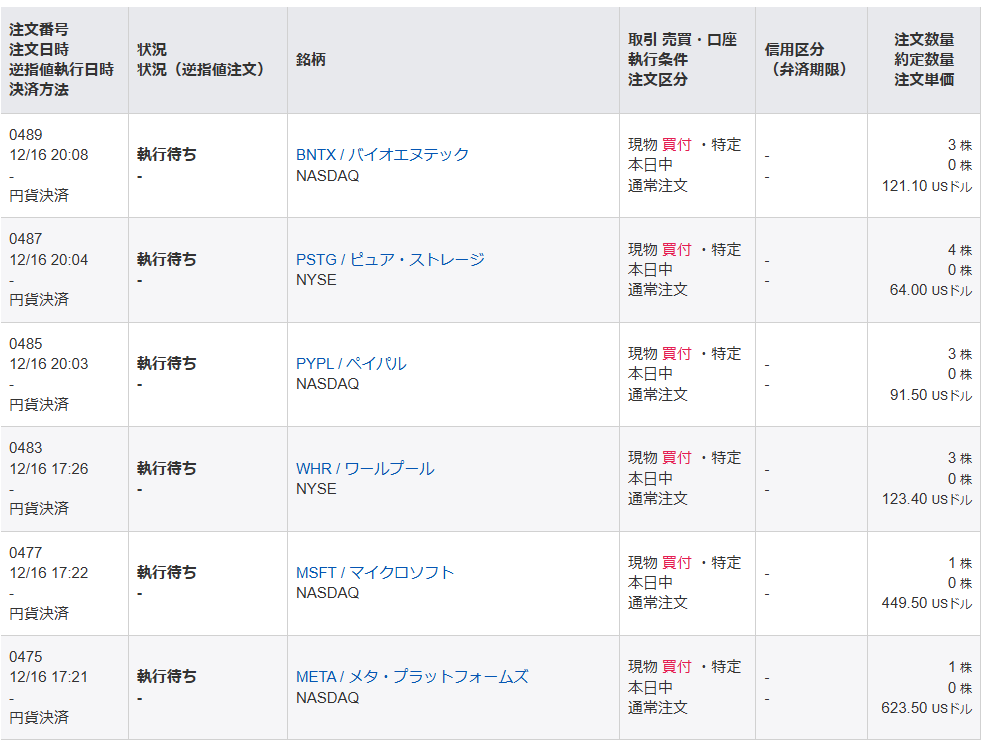Open the PSTG / ピュア・ストレージ stock link

coord(390,259)
